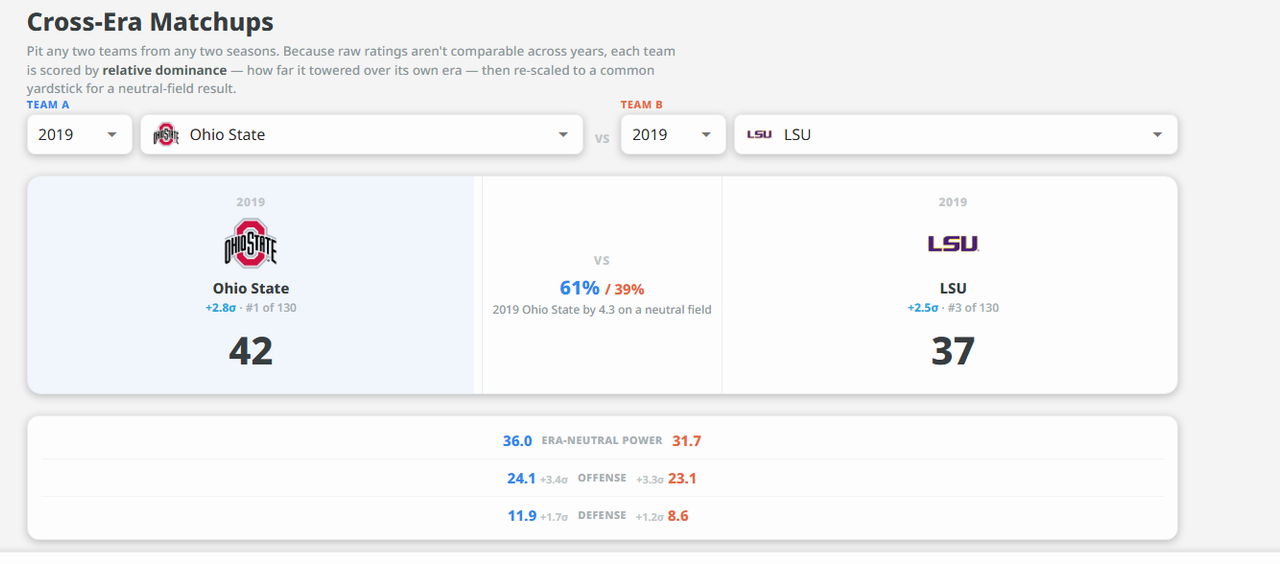Click the bold 'relative dominance' text
This screenshot has width=1280, height=564.
(165, 70)
